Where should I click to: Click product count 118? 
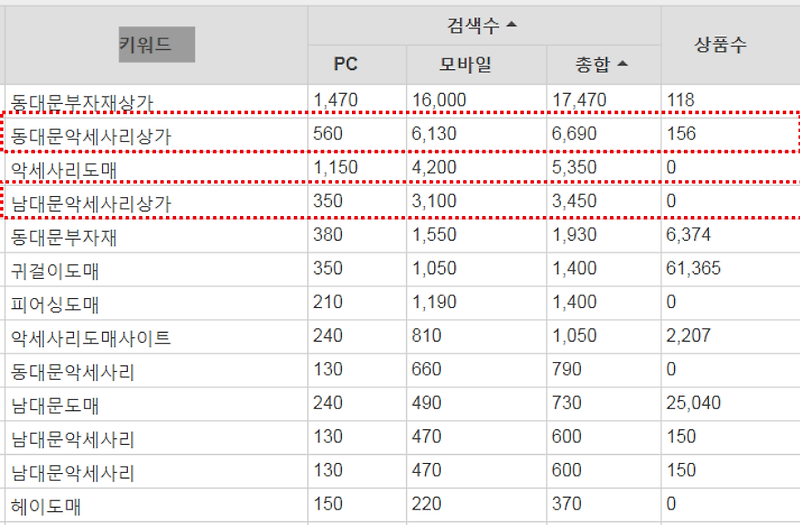[x=681, y=100]
